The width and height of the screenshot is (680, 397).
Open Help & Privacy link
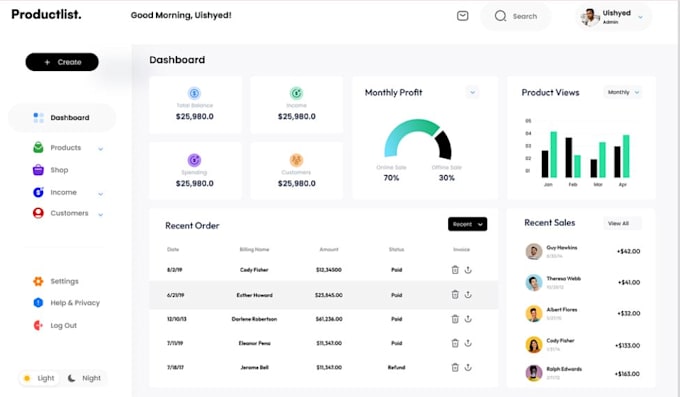coord(75,303)
